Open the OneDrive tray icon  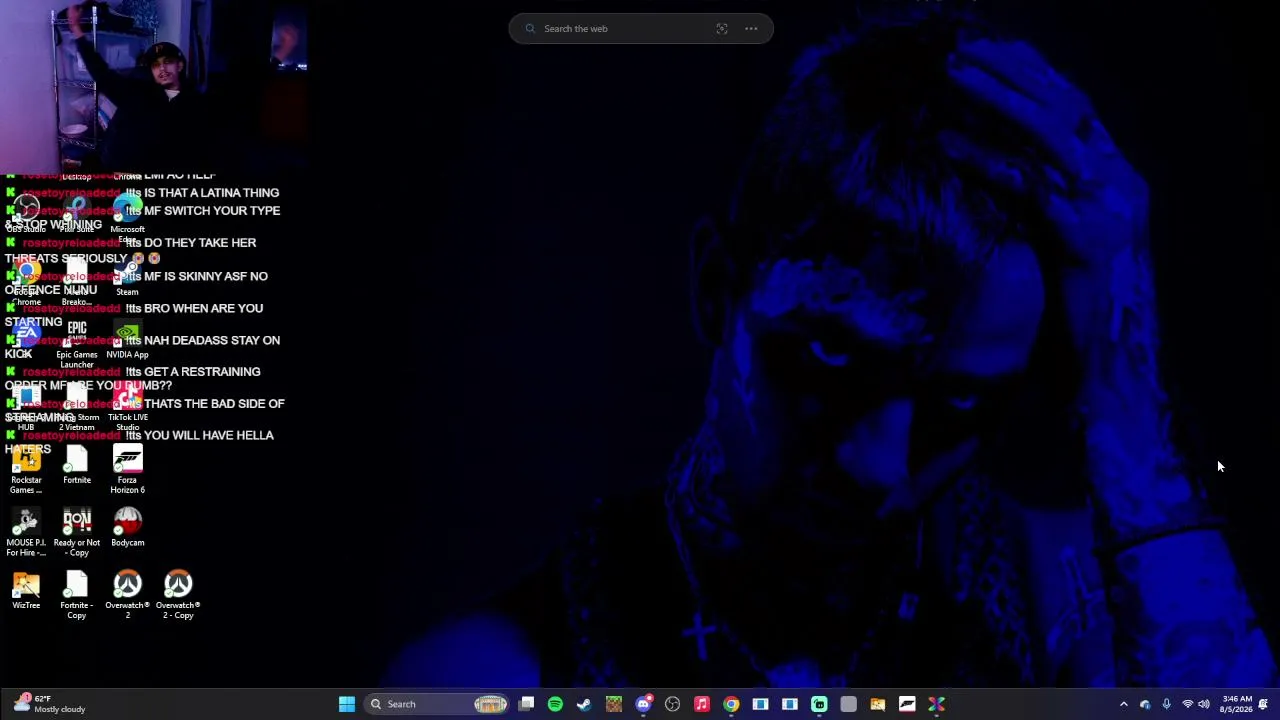coord(1145,704)
